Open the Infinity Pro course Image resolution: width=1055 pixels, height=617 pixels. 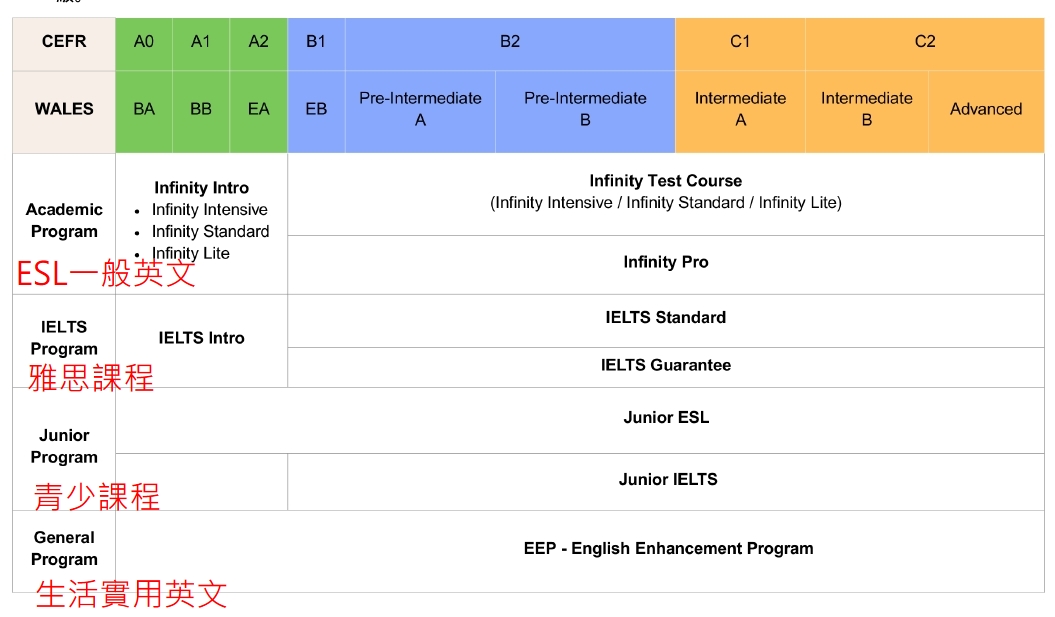click(665, 262)
